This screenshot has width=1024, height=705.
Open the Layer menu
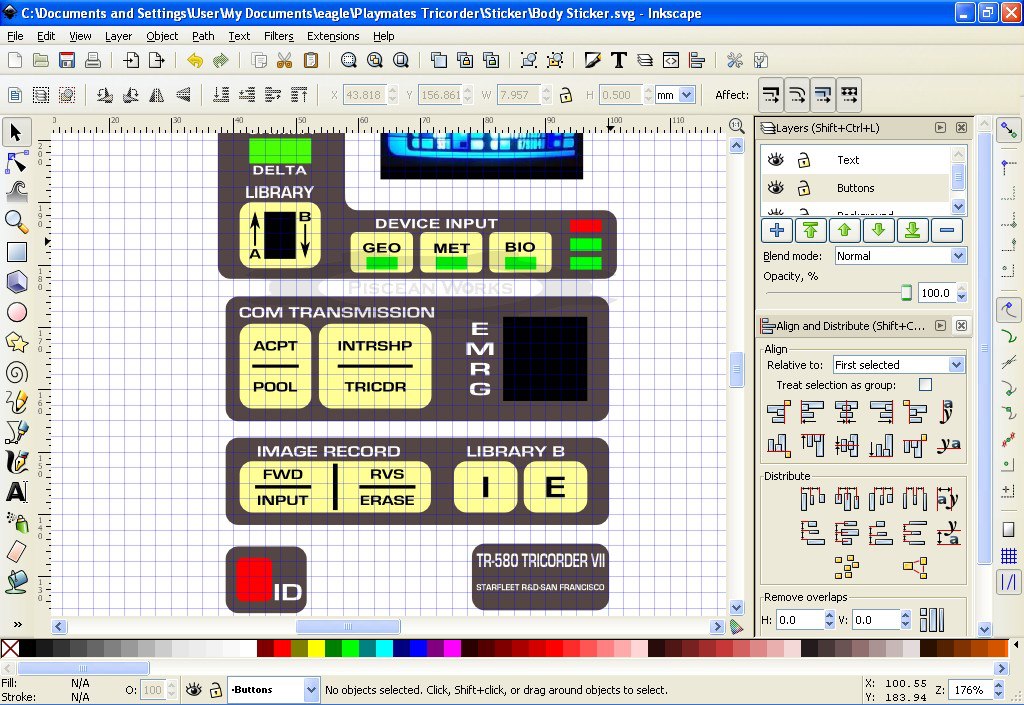tap(118, 36)
